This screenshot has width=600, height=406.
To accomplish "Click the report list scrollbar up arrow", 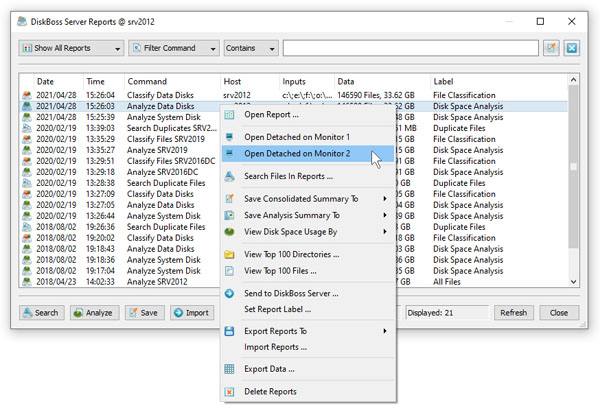I will click(x=573, y=80).
